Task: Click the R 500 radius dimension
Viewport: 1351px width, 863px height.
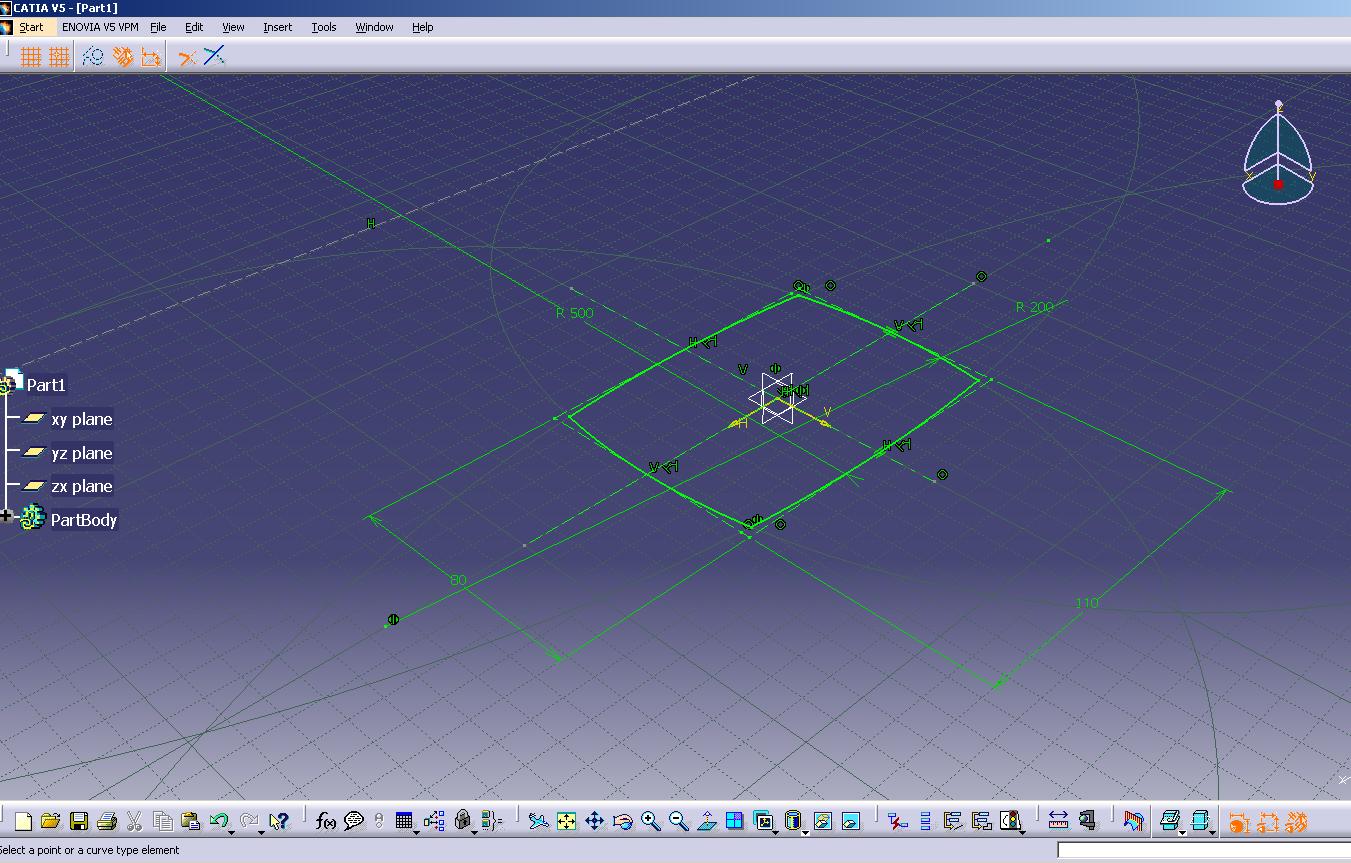Action: click(574, 313)
